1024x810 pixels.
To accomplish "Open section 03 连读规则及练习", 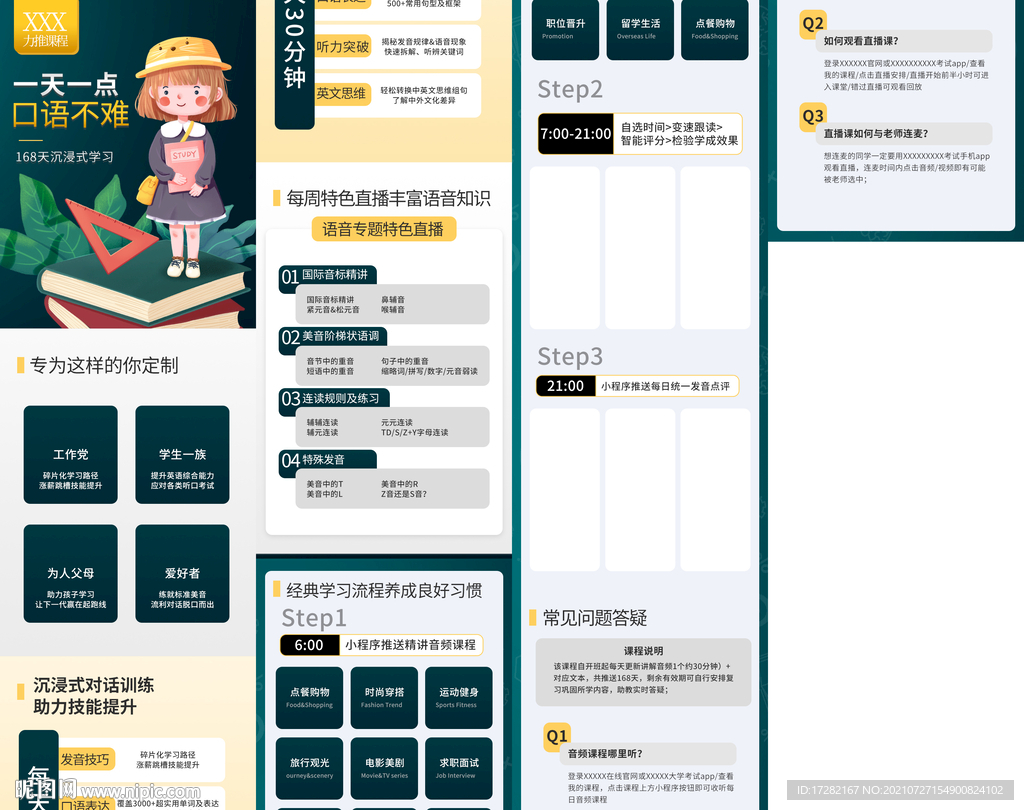I will point(334,398).
